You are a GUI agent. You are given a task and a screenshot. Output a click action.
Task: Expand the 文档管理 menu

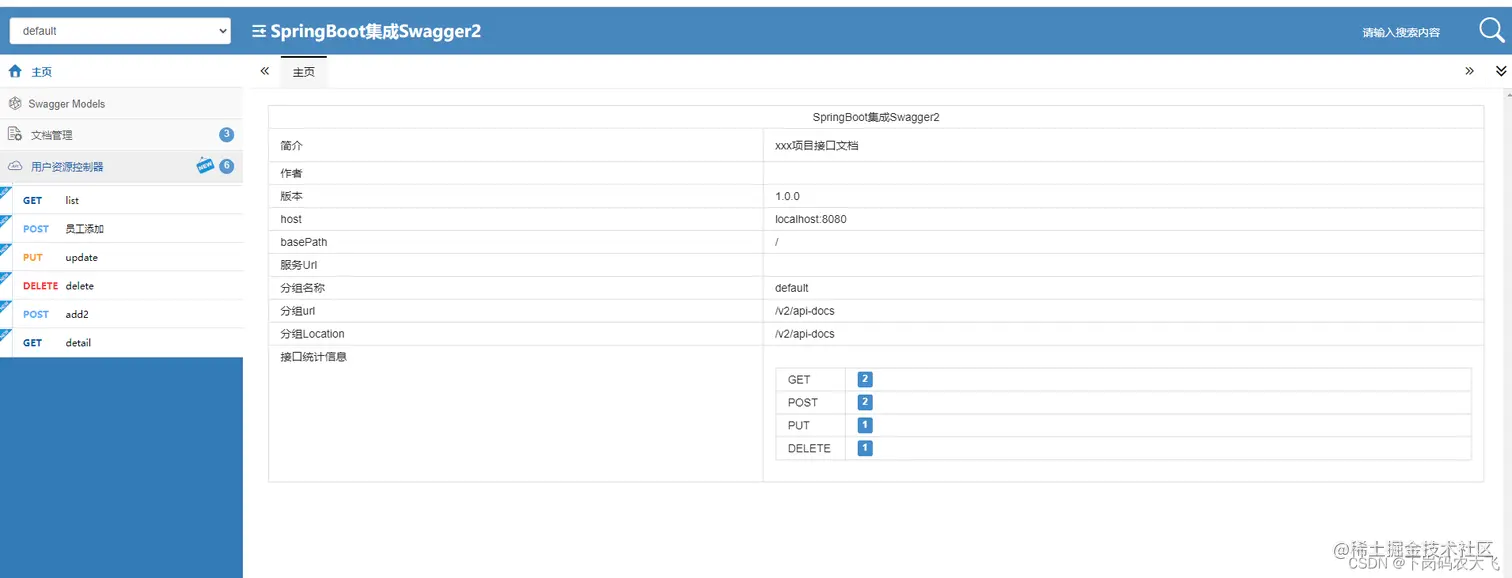[121, 134]
